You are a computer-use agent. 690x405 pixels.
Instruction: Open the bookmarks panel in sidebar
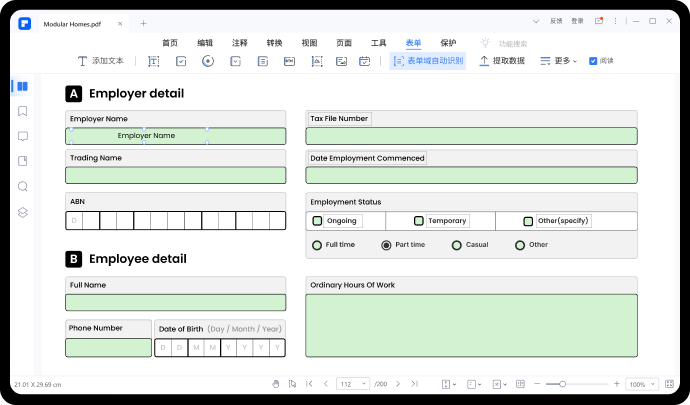point(22,111)
